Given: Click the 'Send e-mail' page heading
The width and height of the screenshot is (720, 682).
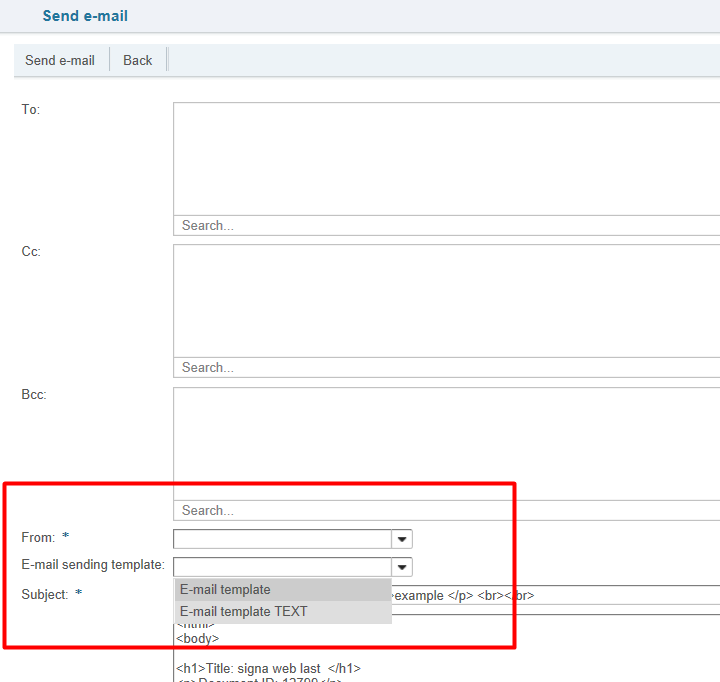Looking at the screenshot, I should pos(85,16).
